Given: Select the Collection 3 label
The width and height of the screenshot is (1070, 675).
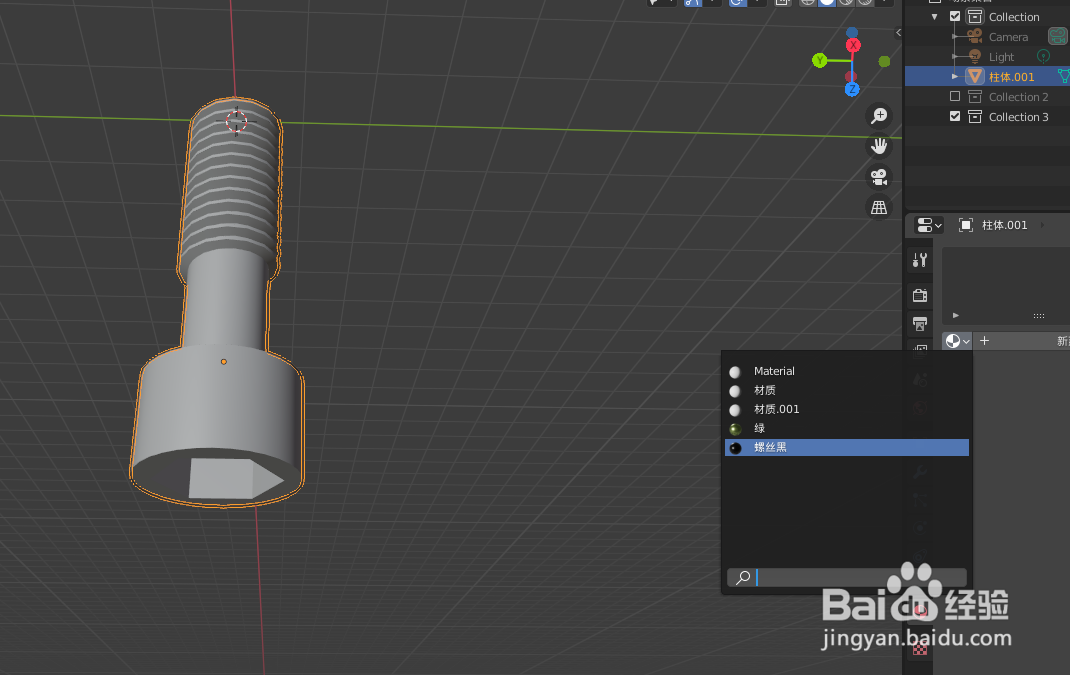Looking at the screenshot, I should pyautogui.click(x=1018, y=117).
